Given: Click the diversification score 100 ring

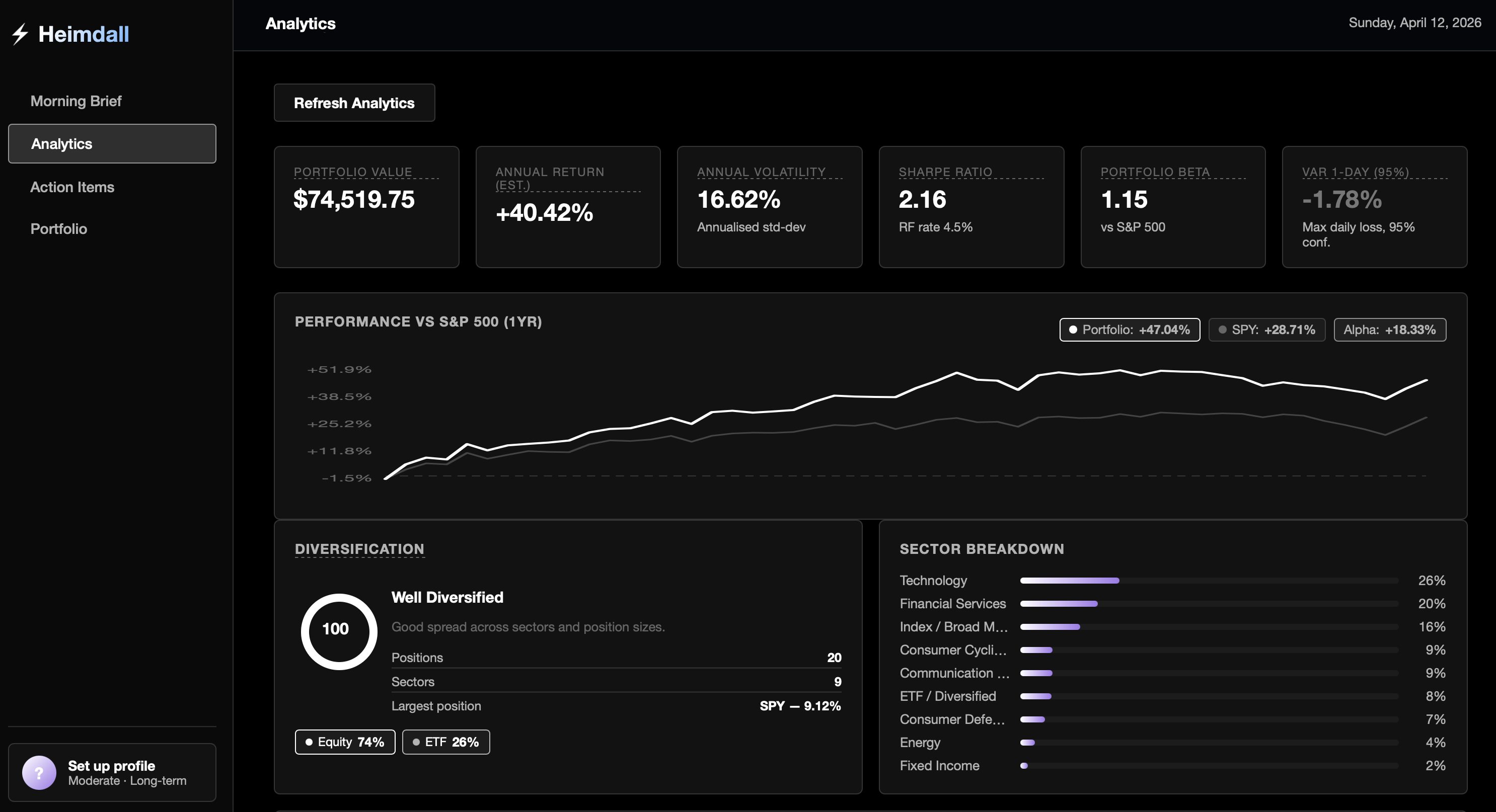Looking at the screenshot, I should coord(339,631).
